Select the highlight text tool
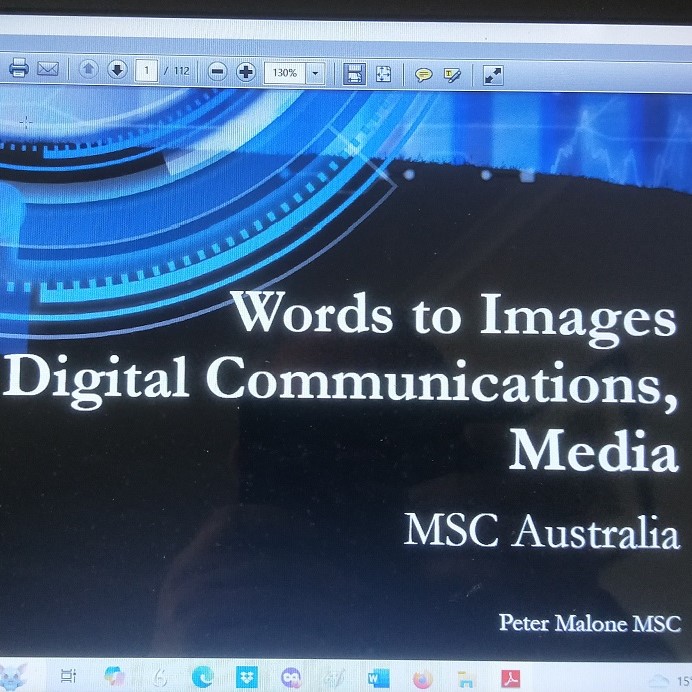The image size is (692, 692). (x=452, y=75)
